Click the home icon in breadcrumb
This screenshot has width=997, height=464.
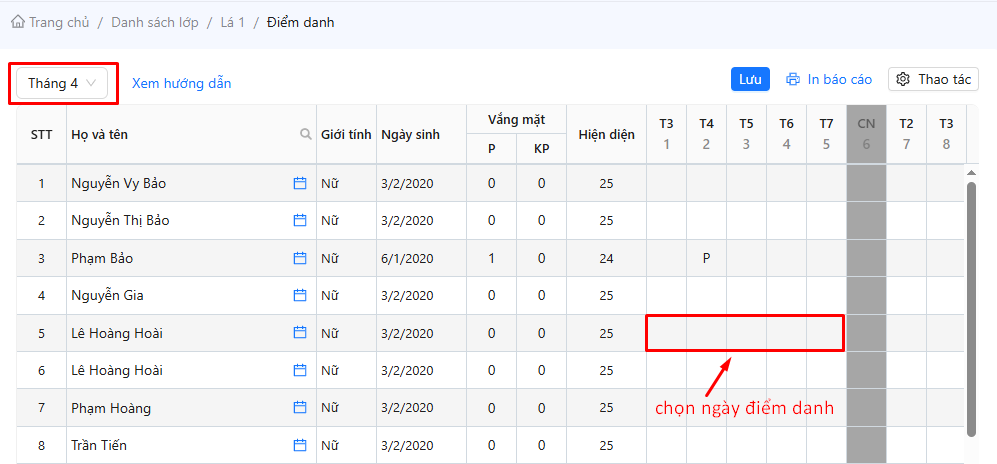click(x=17, y=21)
